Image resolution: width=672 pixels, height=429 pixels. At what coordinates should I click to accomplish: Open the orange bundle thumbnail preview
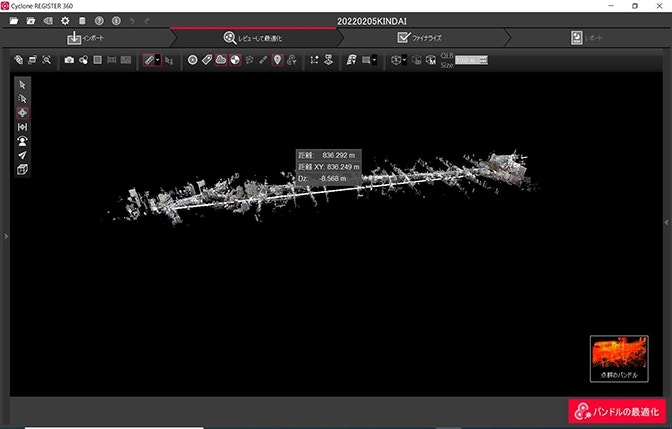coord(618,357)
